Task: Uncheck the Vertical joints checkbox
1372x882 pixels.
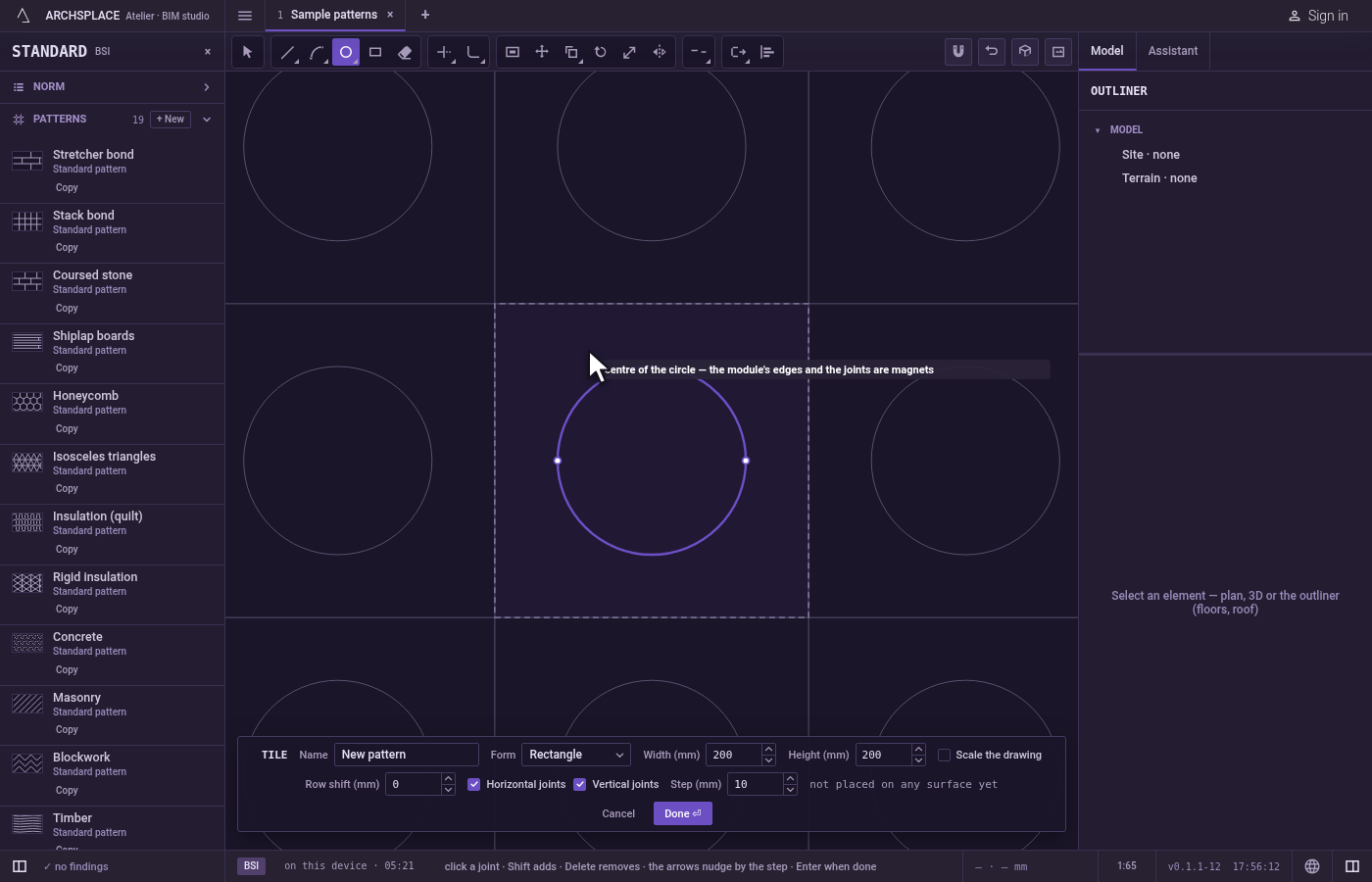Action: [580, 784]
